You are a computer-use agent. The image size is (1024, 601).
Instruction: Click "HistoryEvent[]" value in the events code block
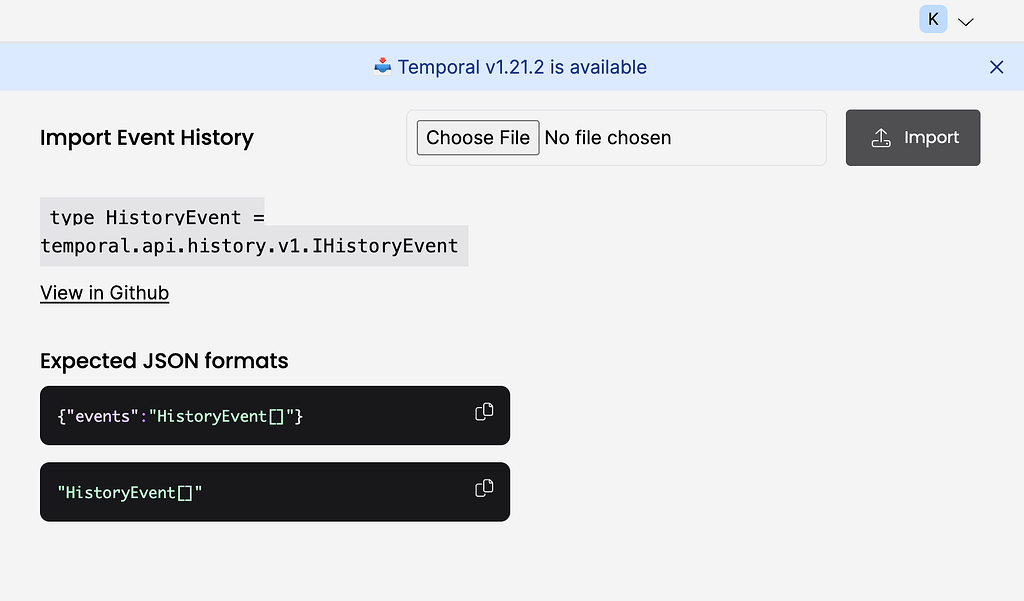225,416
